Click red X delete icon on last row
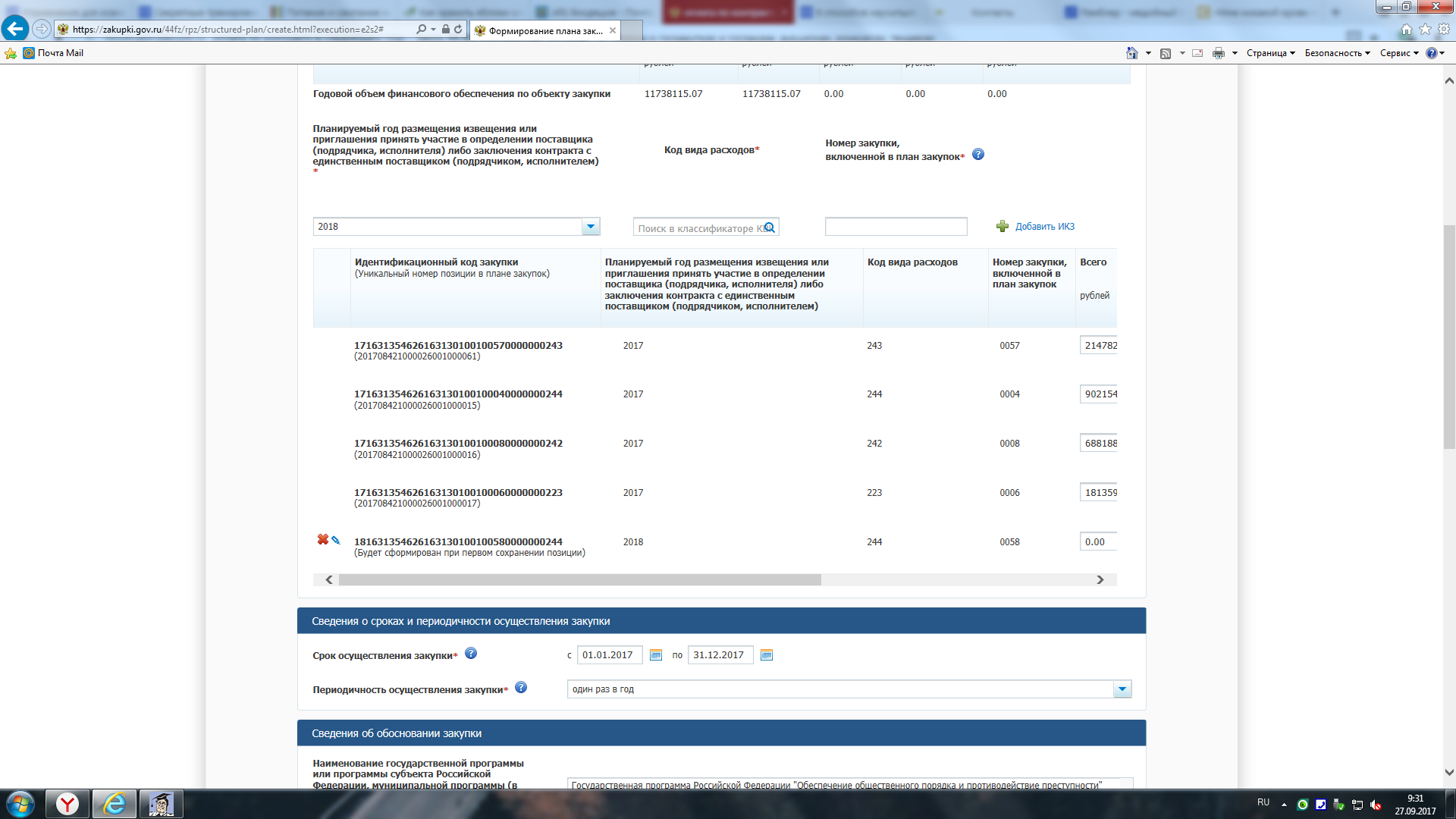Image resolution: width=1456 pixels, height=819 pixels. pos(322,539)
